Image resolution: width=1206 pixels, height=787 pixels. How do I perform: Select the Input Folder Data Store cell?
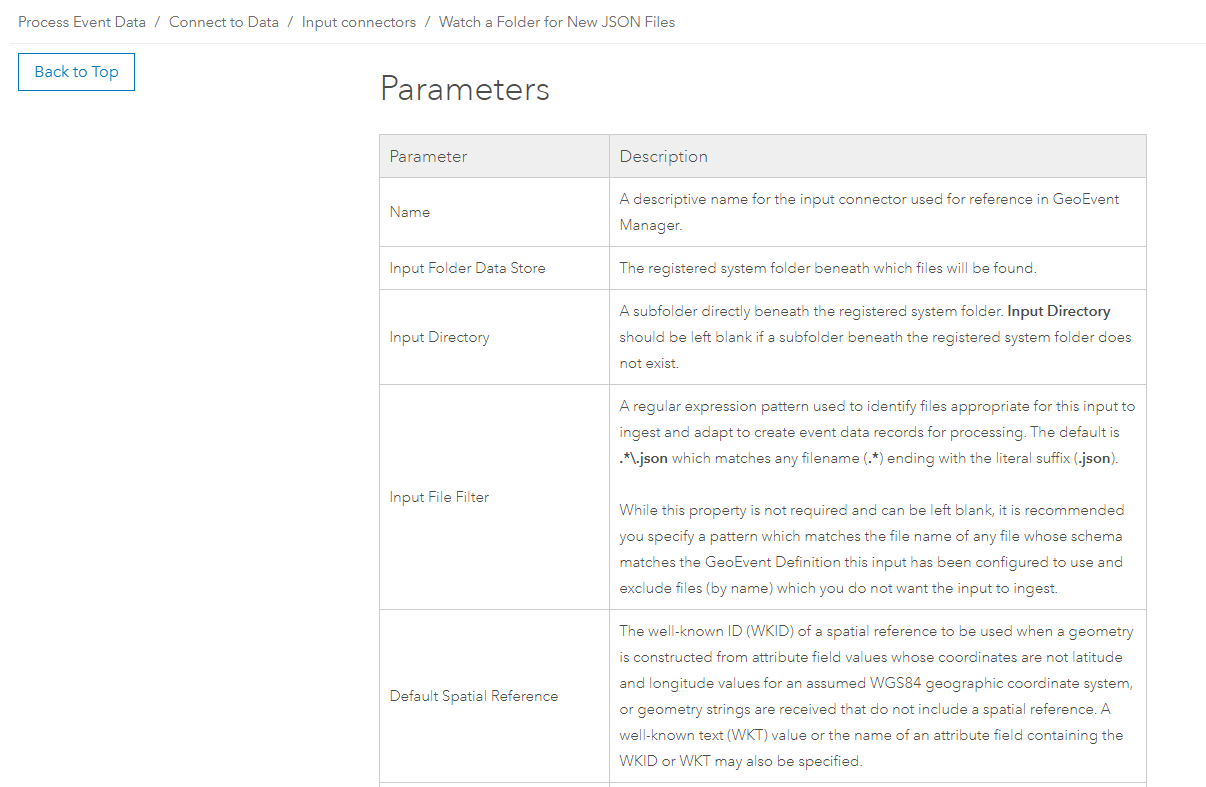tap(468, 268)
